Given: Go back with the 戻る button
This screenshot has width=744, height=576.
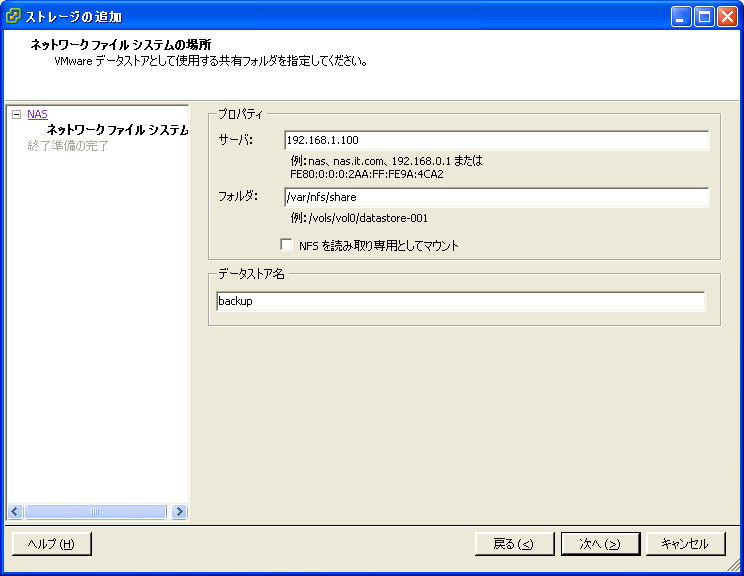Looking at the screenshot, I should (514, 544).
